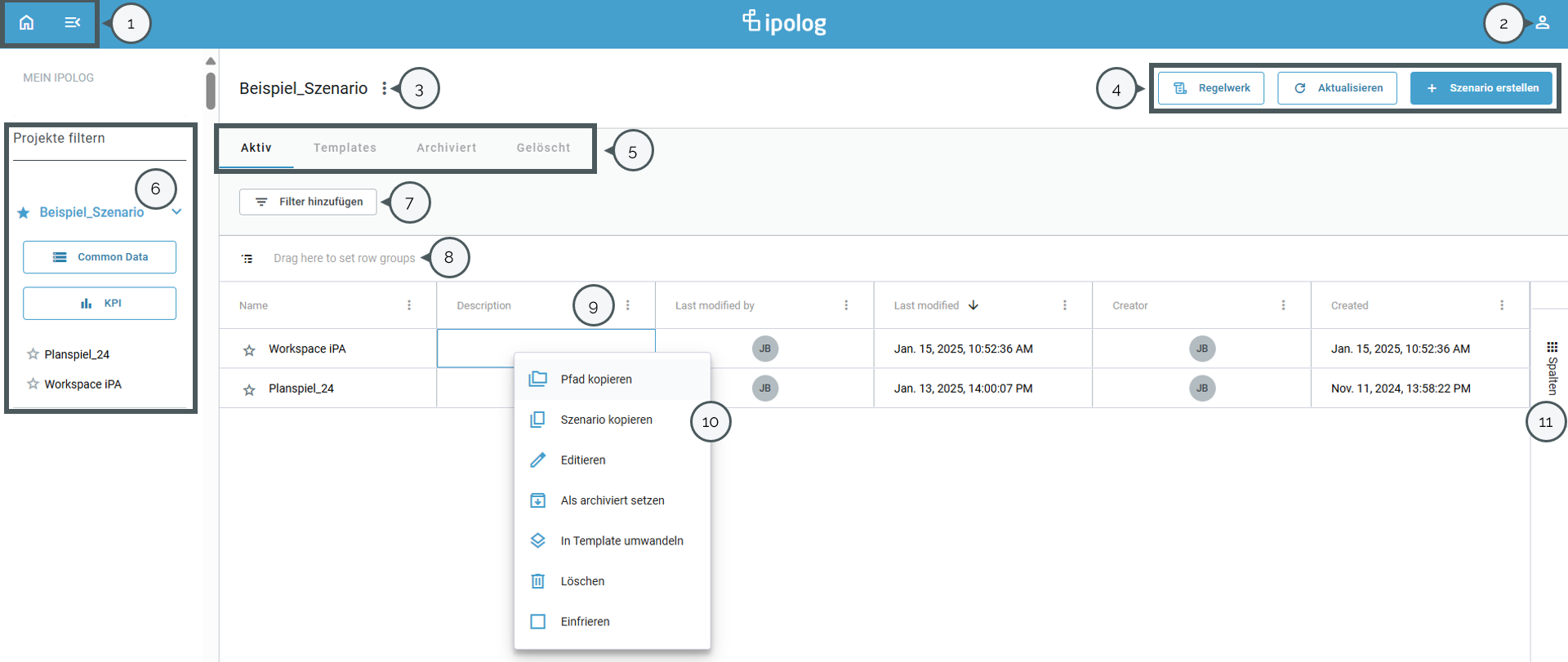Viewport: 1568px width, 662px height.
Task: Click the home icon in top bar
Action: pyautogui.click(x=27, y=22)
